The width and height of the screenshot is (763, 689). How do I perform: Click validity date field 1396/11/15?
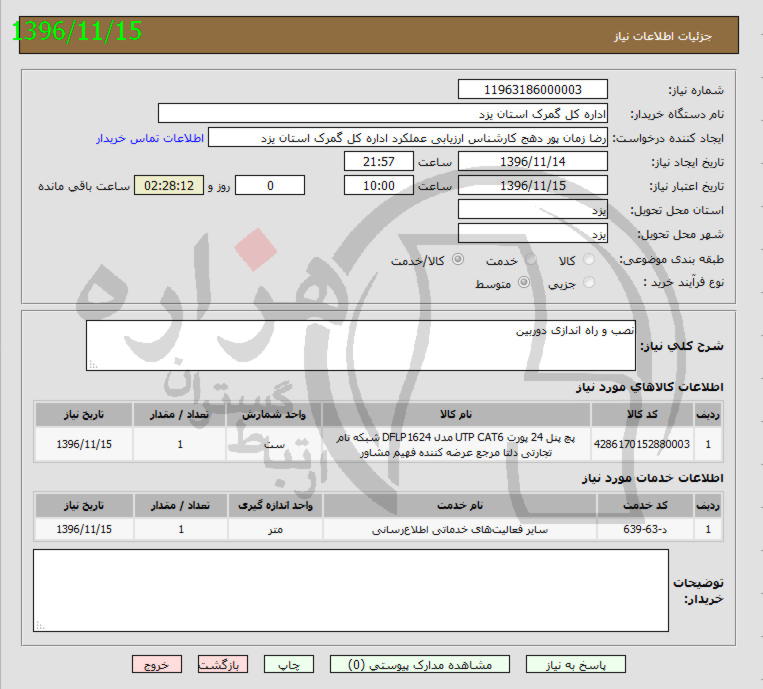[x=533, y=185]
